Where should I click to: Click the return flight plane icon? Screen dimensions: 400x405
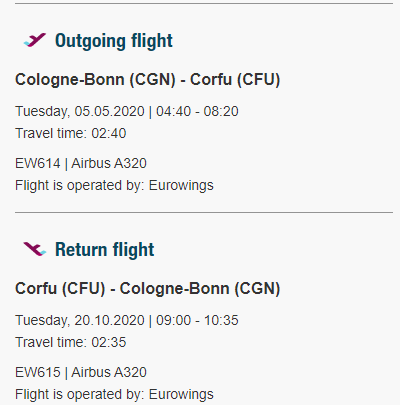[x=35, y=249]
